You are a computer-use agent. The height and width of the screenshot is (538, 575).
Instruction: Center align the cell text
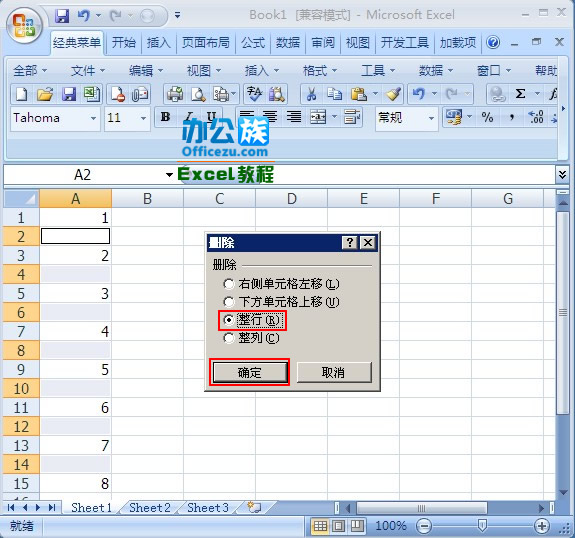point(270,117)
